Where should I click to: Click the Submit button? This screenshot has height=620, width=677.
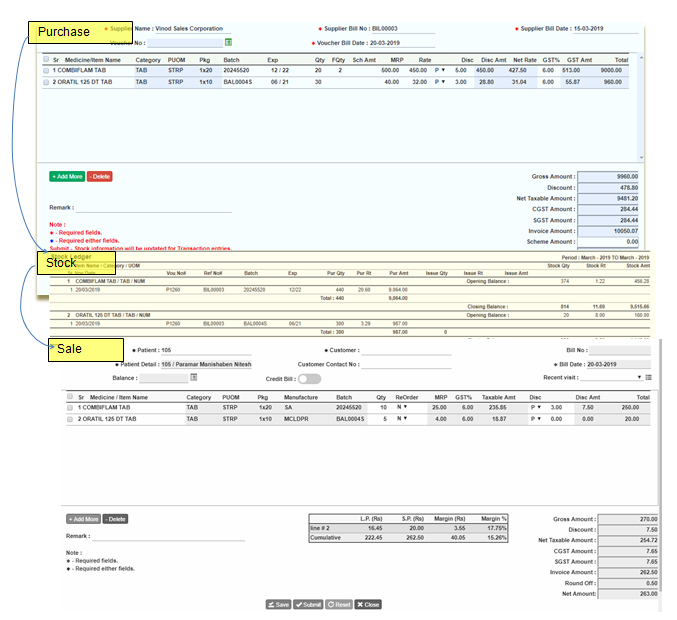[308, 604]
